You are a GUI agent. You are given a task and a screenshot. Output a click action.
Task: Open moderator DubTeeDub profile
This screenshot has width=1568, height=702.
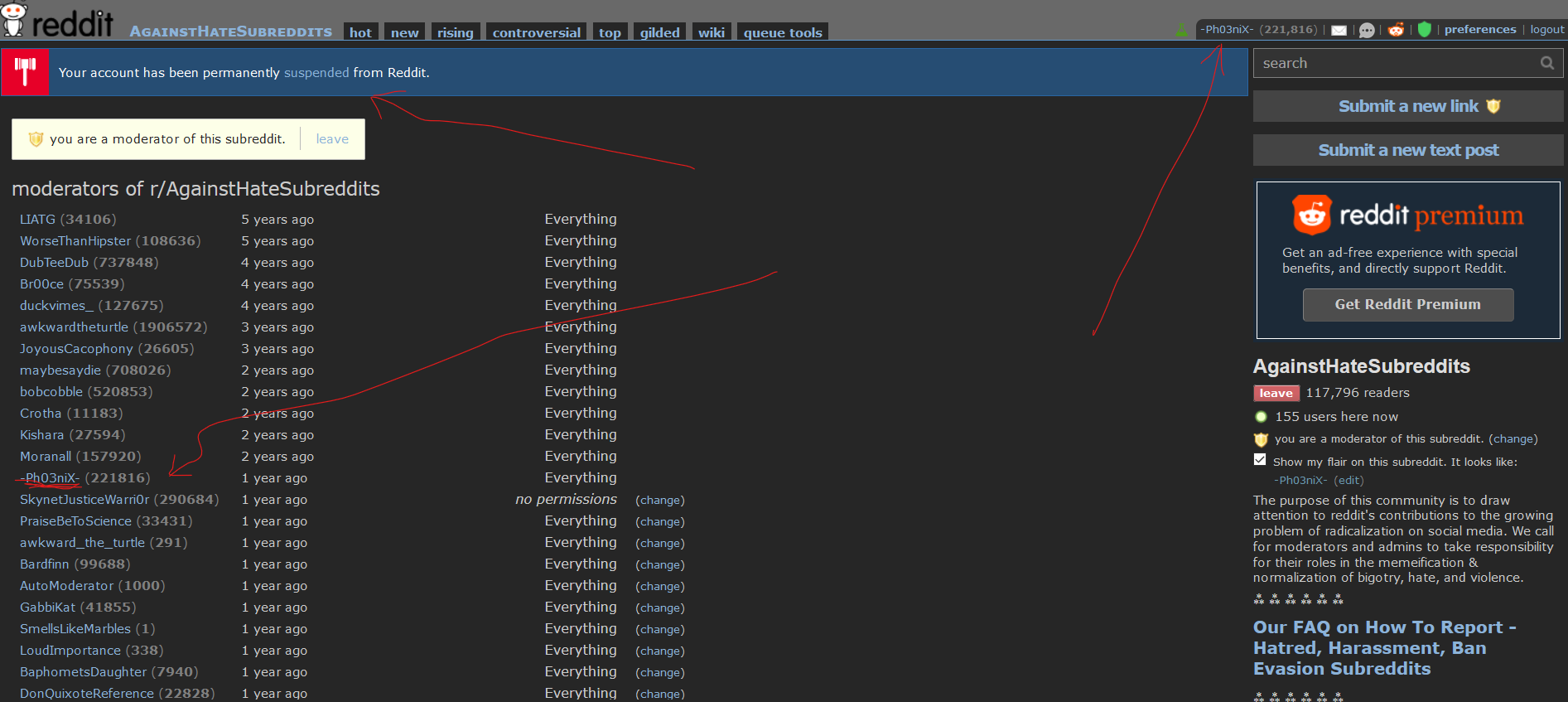pos(54,263)
